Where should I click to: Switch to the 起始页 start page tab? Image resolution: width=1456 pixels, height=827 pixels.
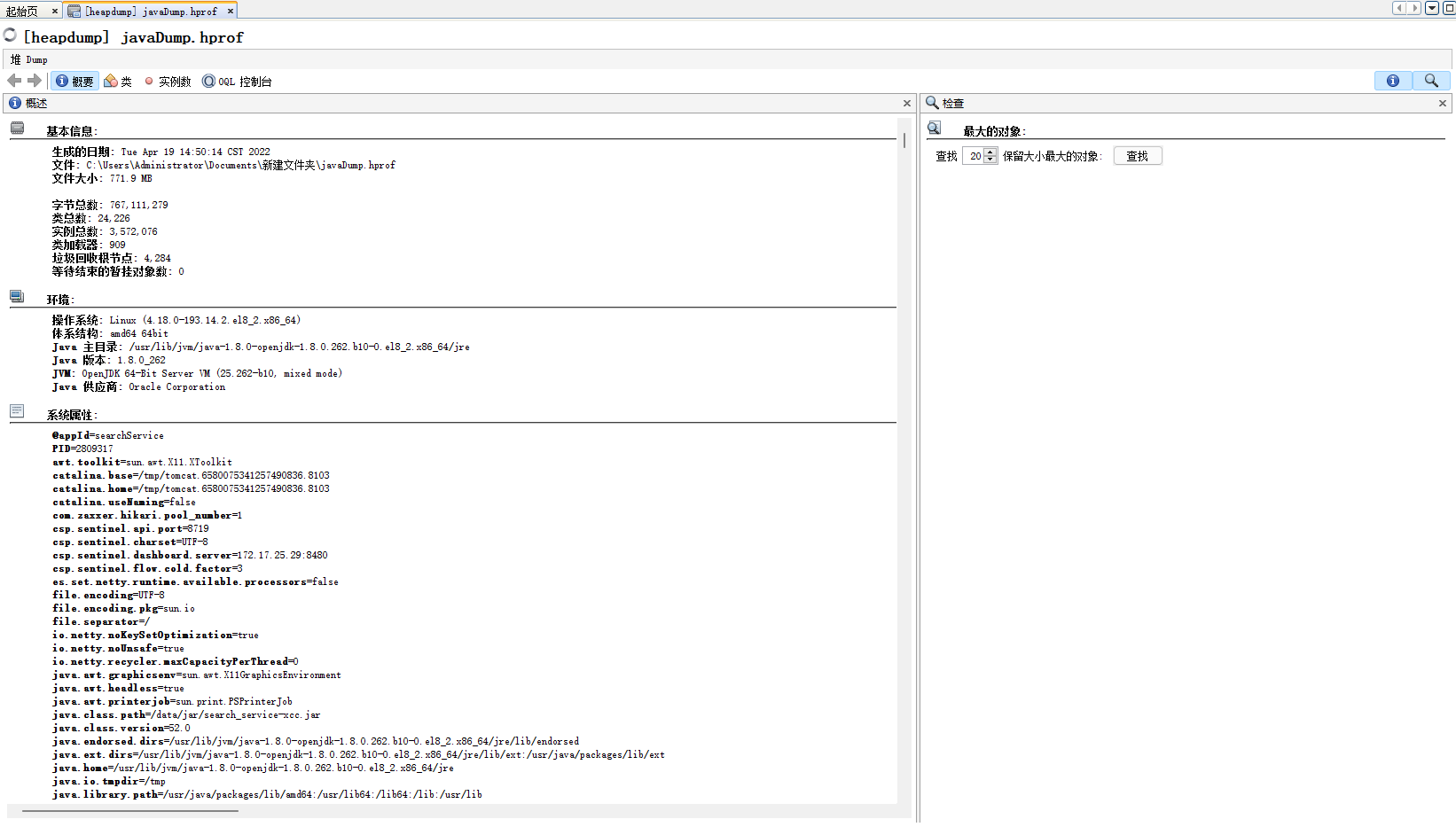click(22, 12)
